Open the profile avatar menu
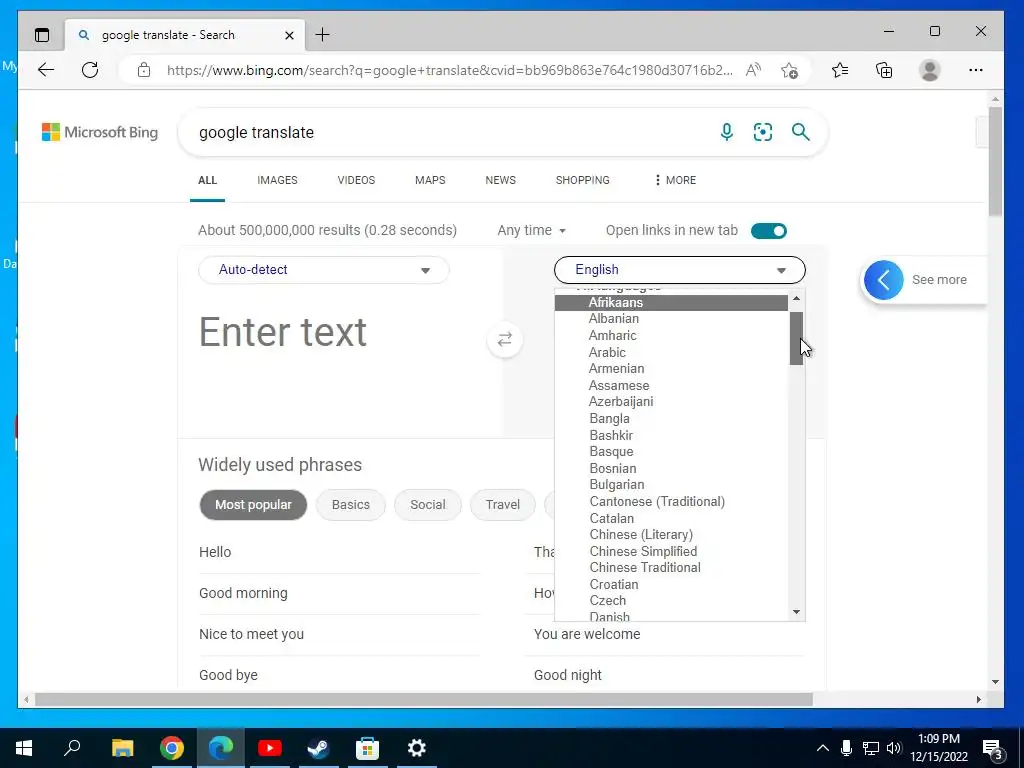Viewport: 1024px width, 768px height. 929,70
